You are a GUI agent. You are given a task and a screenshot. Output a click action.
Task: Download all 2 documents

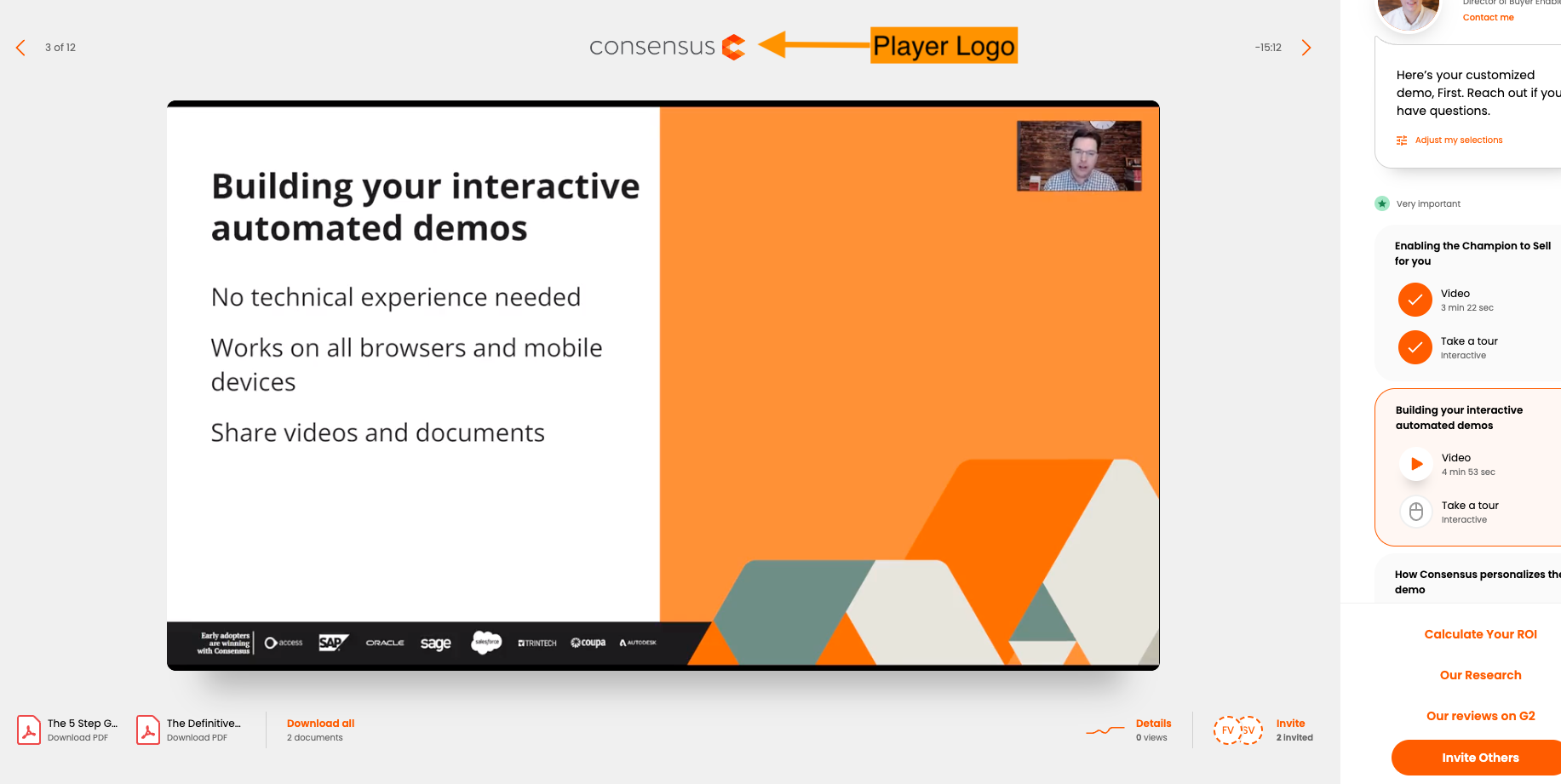click(320, 730)
